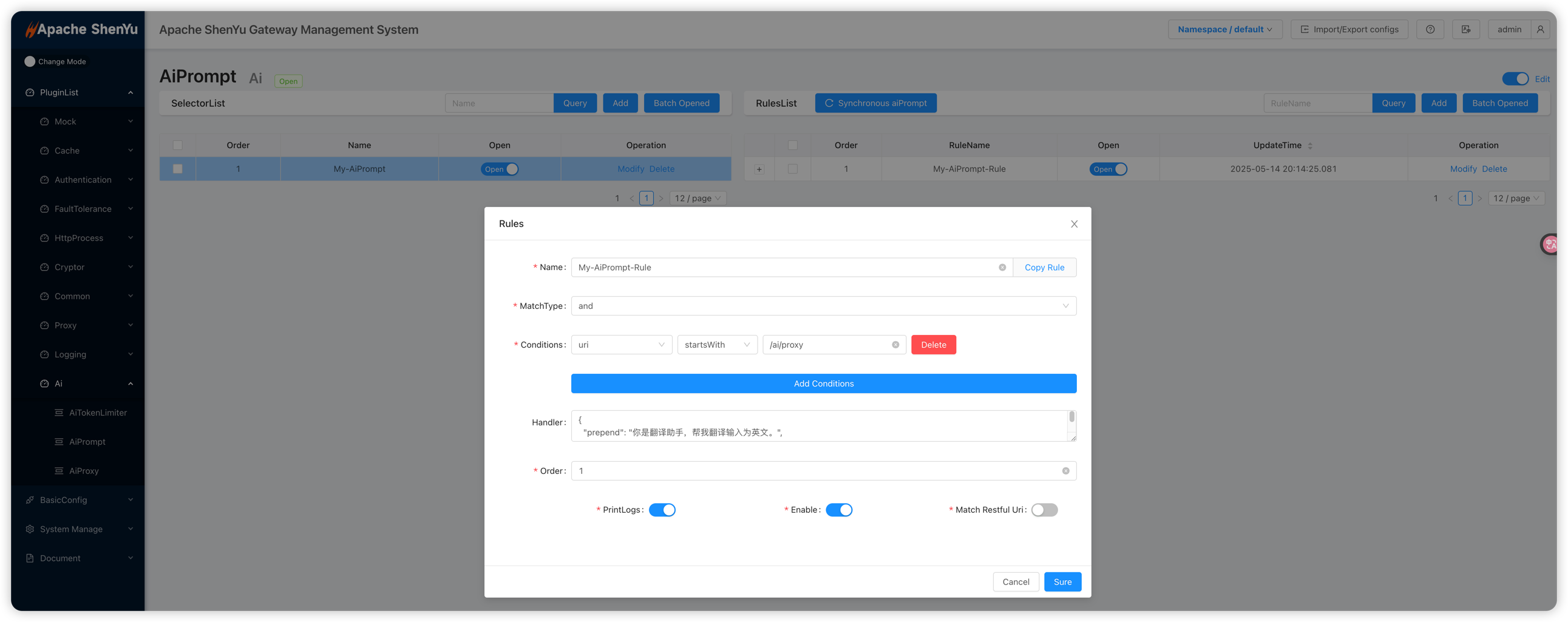This screenshot has width=1568, height=622.
Task: Click the floating translate icon at right edge
Action: tap(1550, 244)
